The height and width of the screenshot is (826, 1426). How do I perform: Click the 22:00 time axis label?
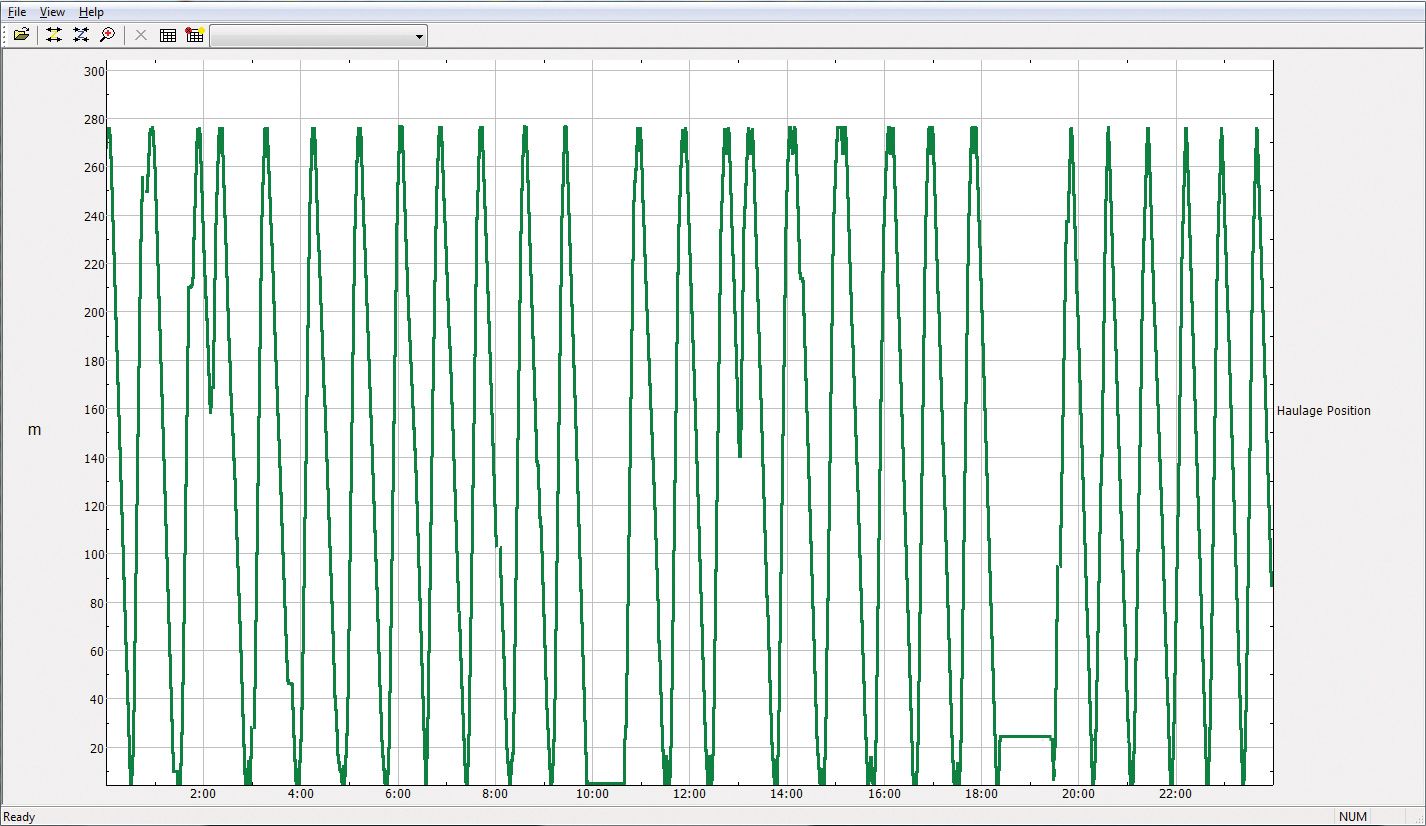(1175, 794)
